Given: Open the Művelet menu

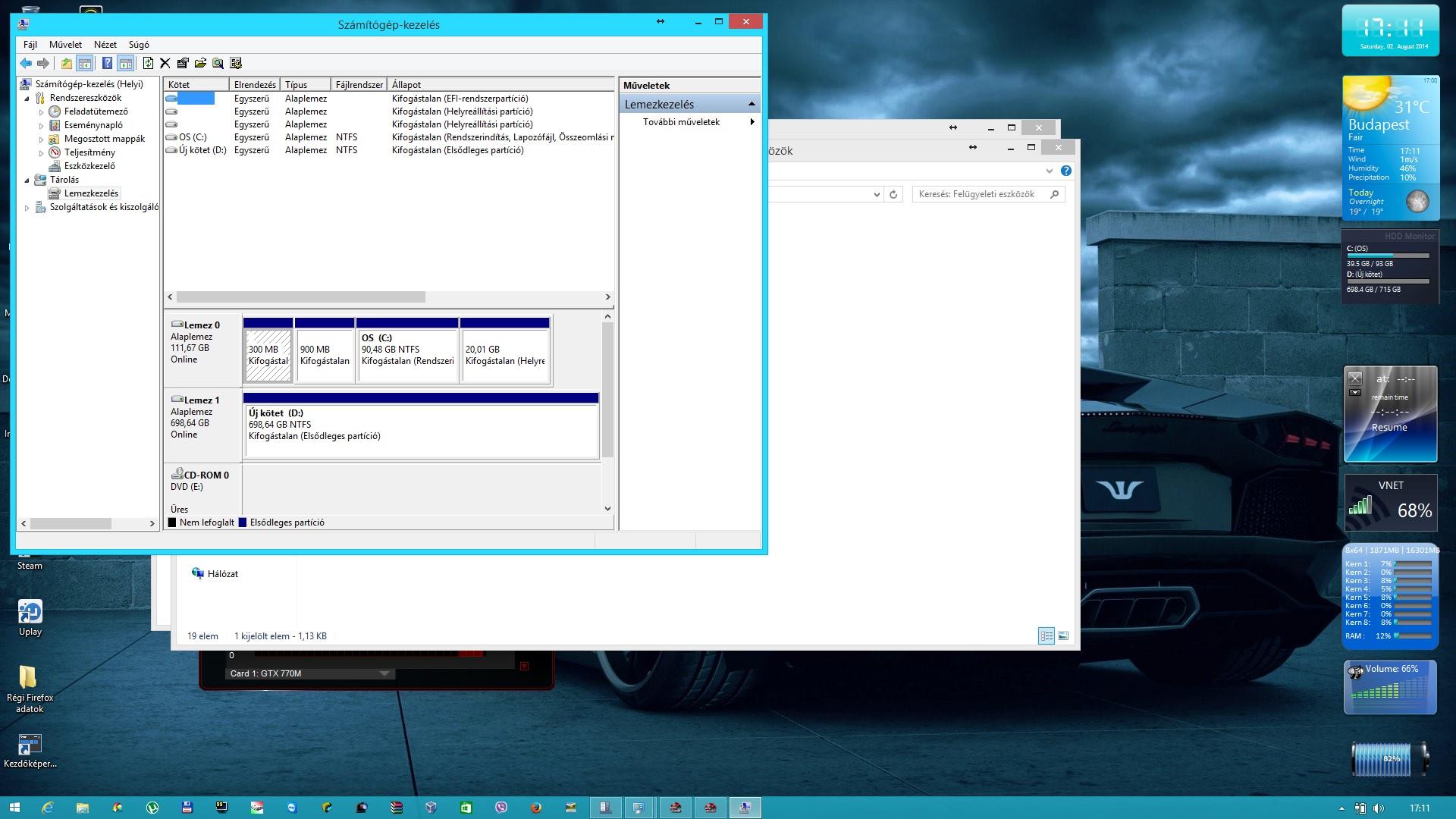Looking at the screenshot, I should pyautogui.click(x=65, y=45).
